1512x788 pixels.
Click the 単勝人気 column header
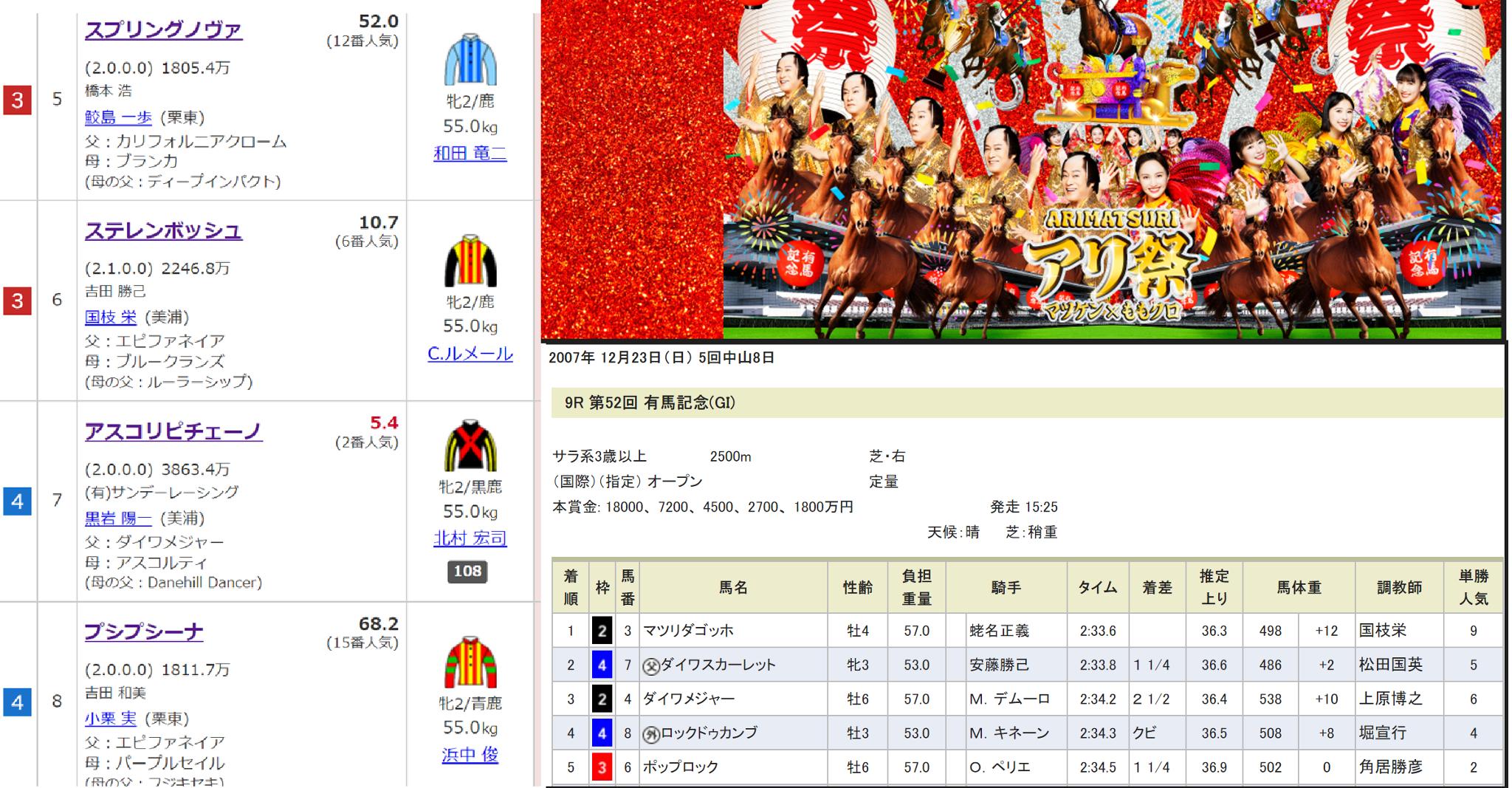click(1473, 588)
